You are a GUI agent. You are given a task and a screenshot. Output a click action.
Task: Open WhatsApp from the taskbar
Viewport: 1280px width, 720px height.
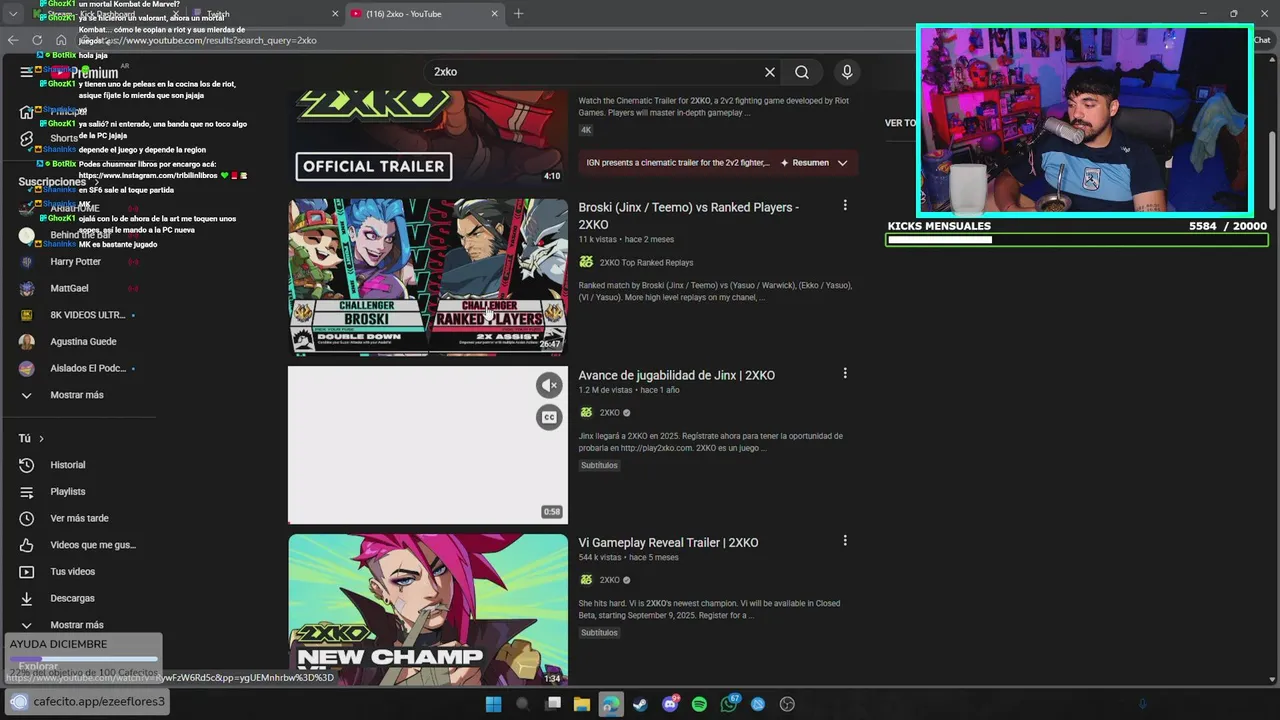729,704
